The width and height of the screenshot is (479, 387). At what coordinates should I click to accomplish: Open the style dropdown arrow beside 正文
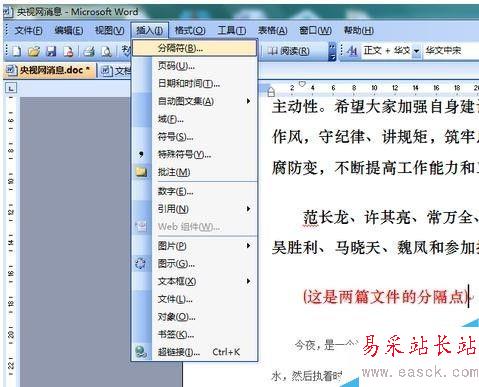pos(417,51)
